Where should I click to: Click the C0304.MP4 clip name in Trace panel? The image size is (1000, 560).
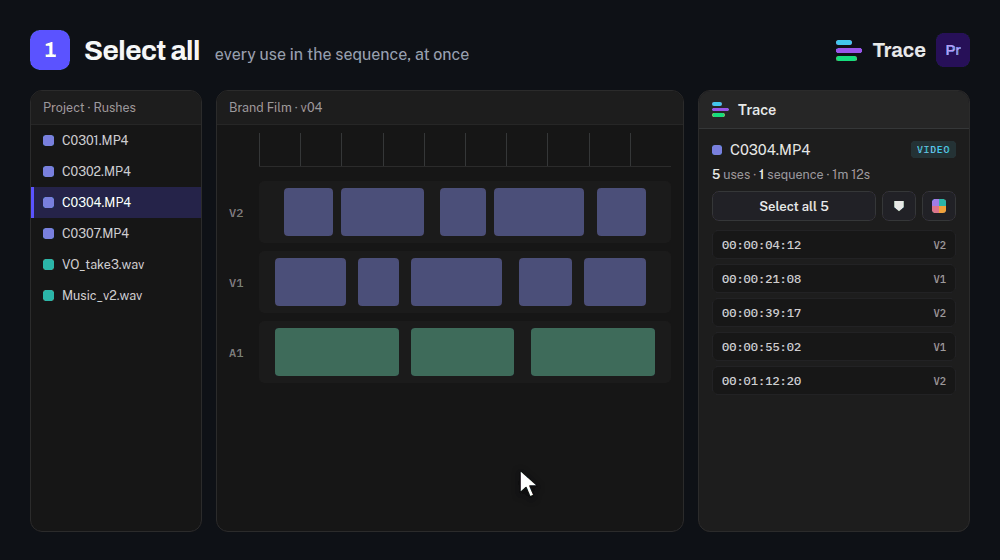[x=770, y=150]
